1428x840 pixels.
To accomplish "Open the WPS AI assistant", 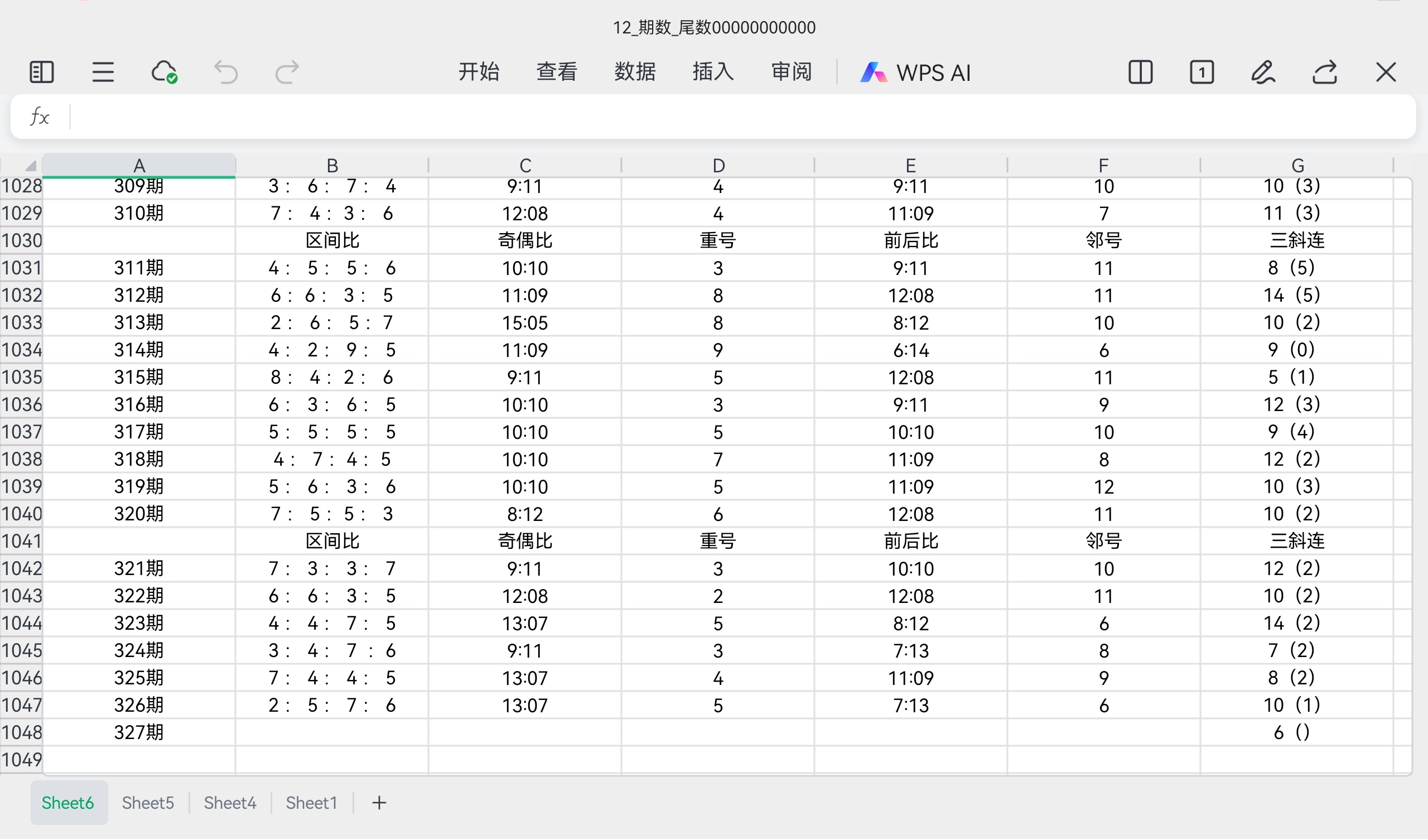I will pos(916,73).
